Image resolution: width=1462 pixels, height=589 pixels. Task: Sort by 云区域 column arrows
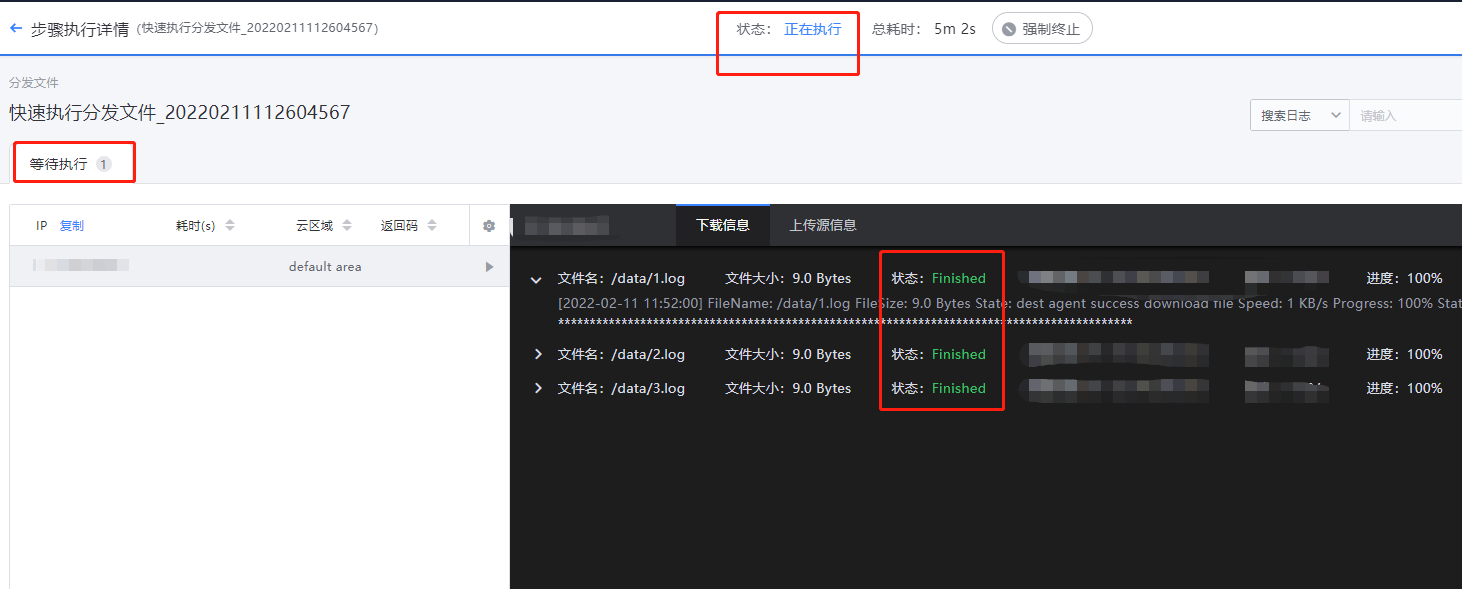point(347,226)
